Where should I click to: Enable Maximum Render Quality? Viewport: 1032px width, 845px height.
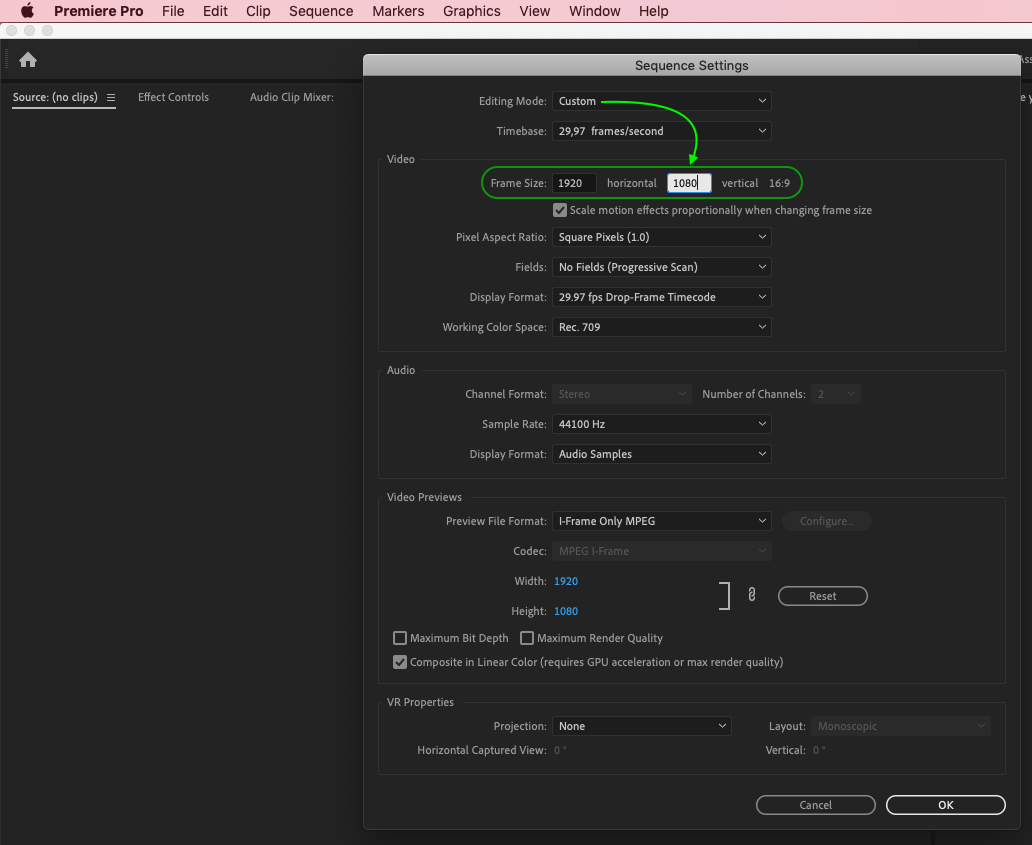(527, 638)
